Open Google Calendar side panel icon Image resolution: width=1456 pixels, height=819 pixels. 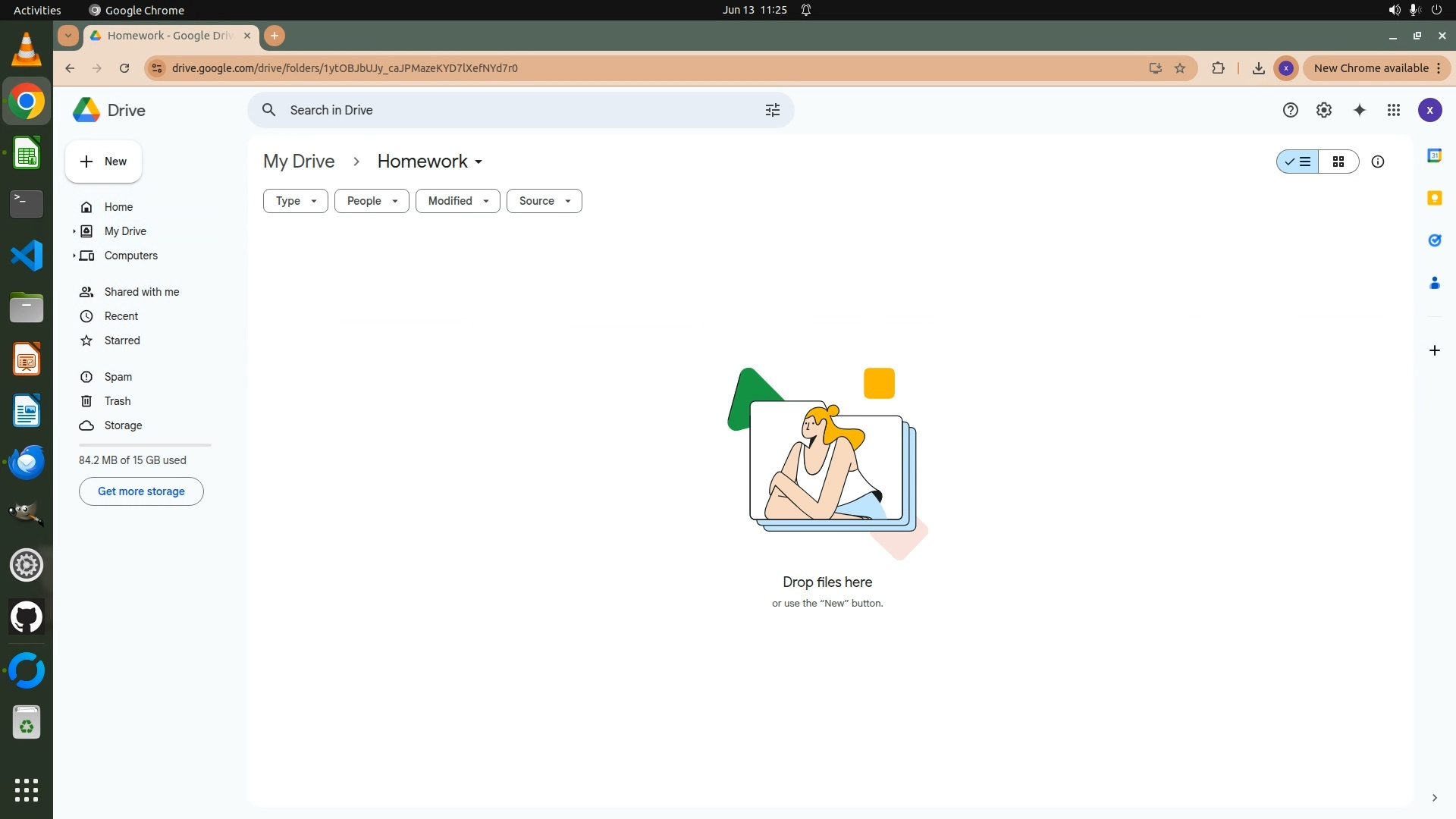click(x=1434, y=155)
